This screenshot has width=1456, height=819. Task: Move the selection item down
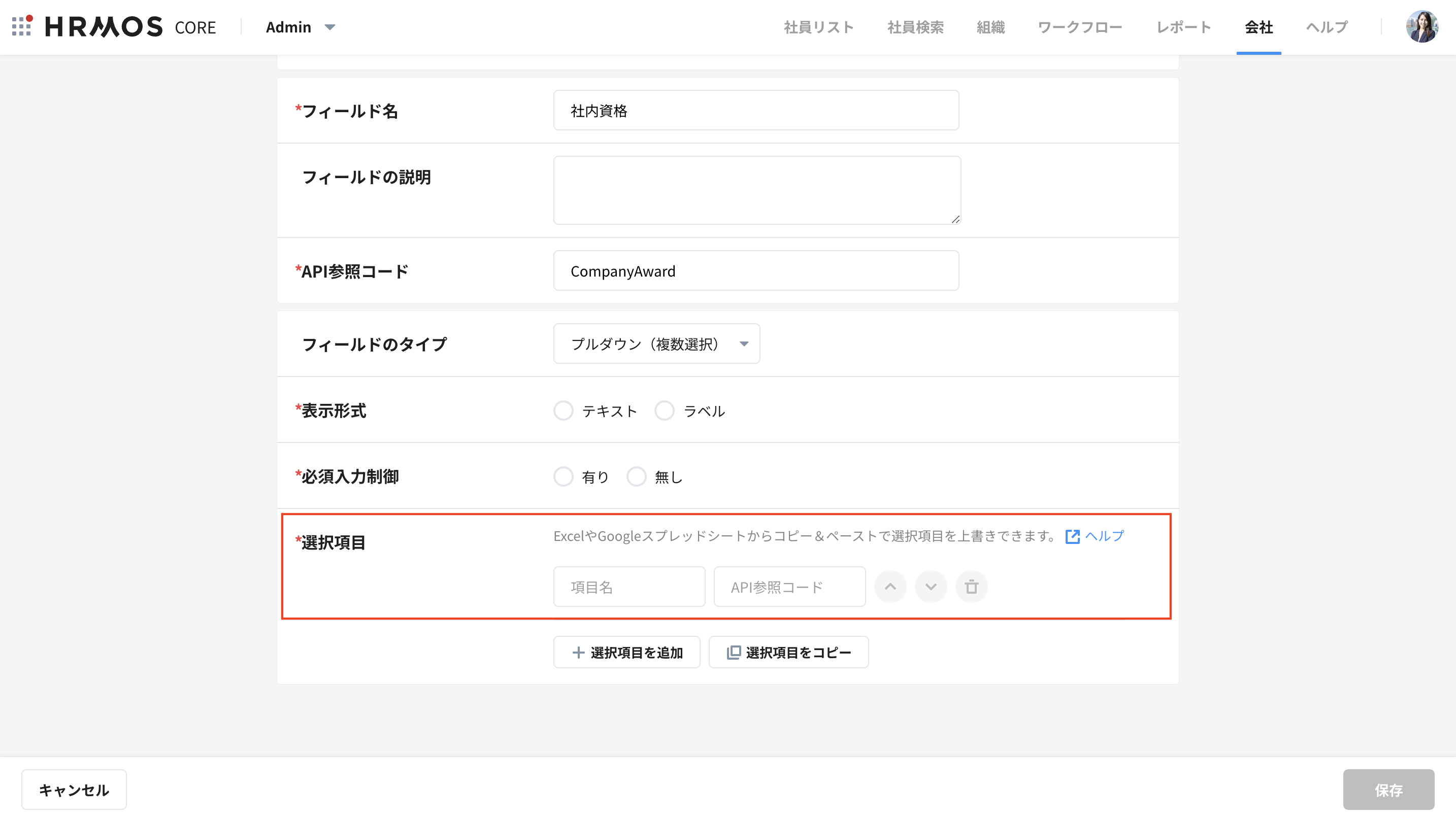click(x=931, y=586)
